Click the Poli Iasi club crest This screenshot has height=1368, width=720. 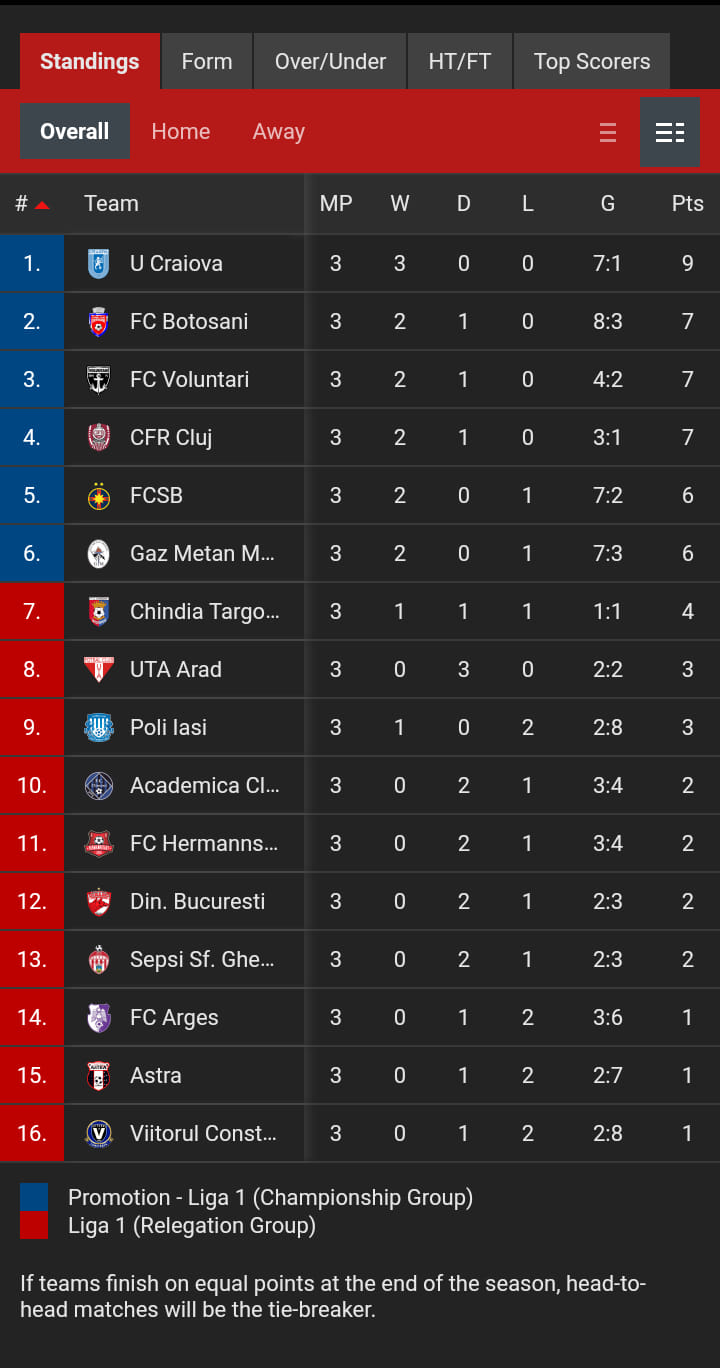pyautogui.click(x=98, y=728)
